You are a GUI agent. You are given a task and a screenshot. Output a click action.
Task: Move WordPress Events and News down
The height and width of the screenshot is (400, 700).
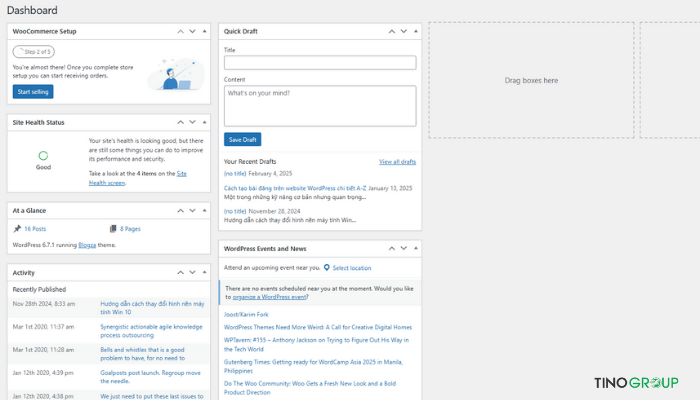(x=404, y=248)
